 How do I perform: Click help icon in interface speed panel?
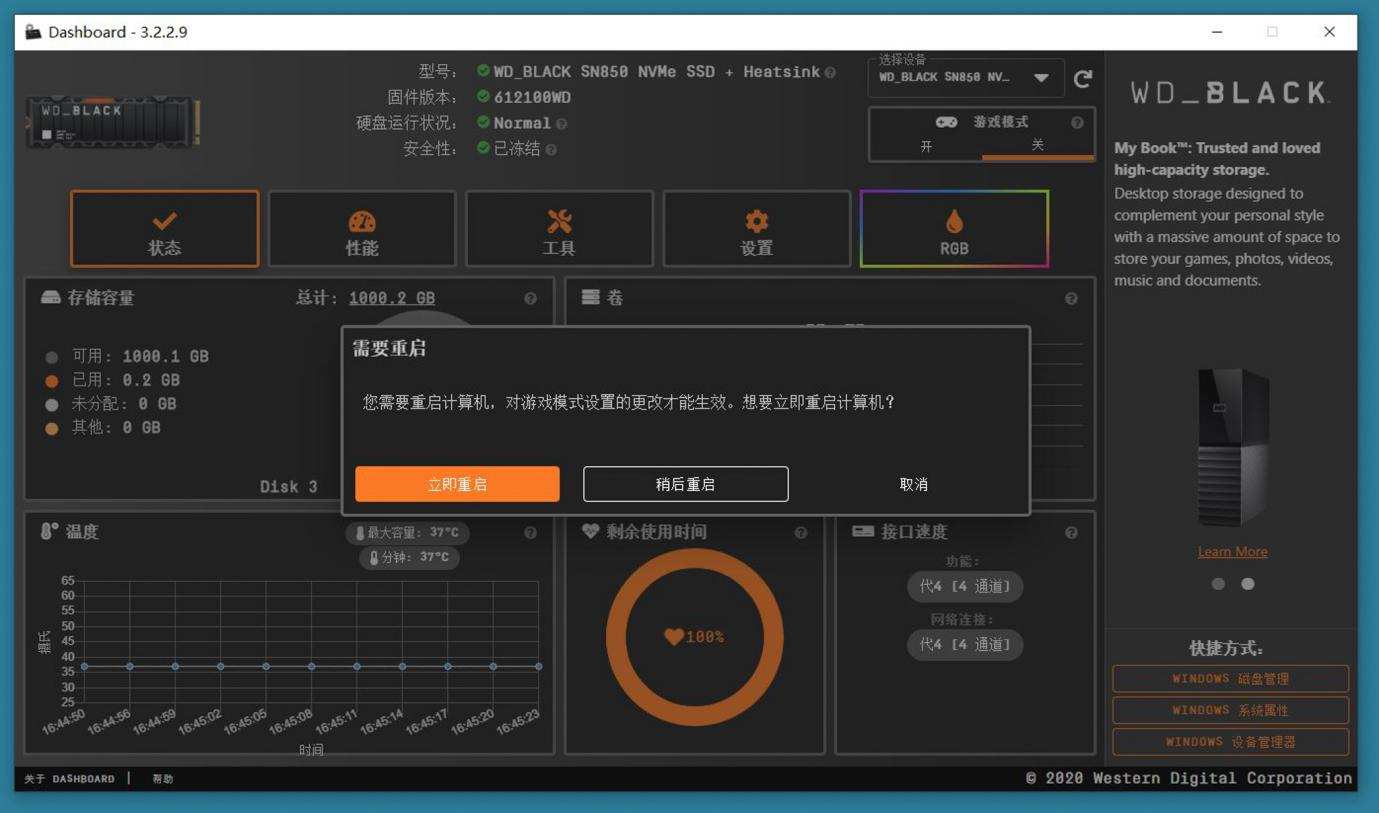click(x=1071, y=533)
